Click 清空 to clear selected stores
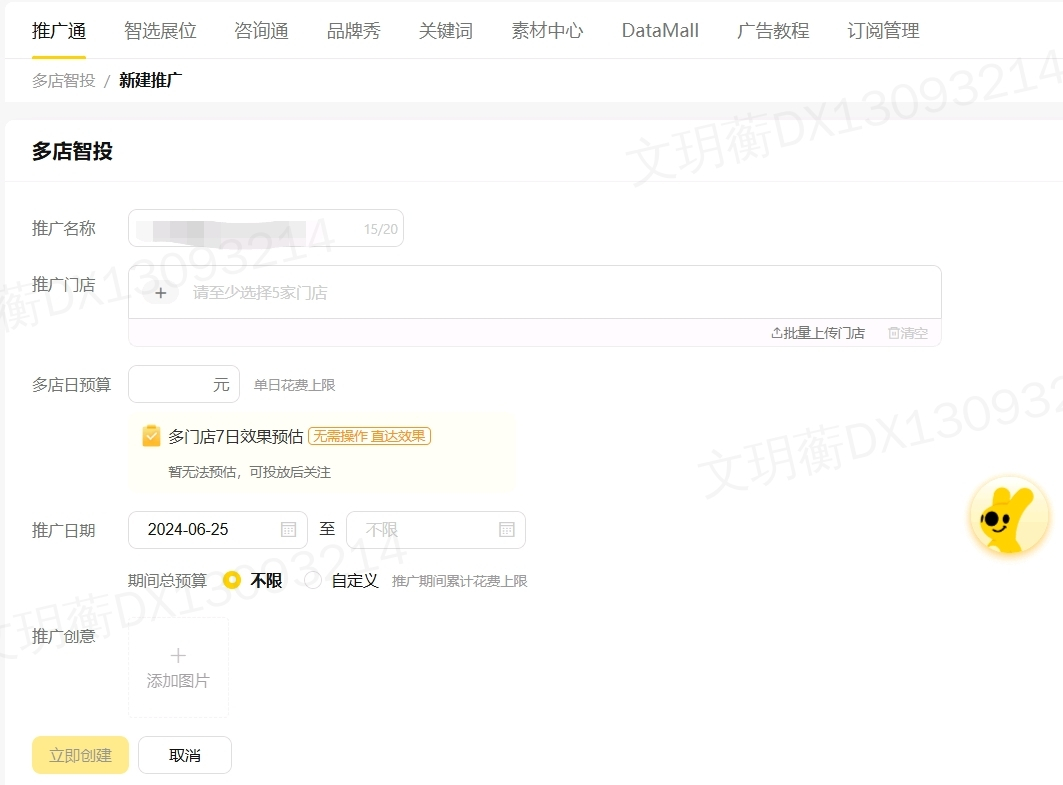Screen dimensions: 1063x785 pyautogui.click(x=908, y=333)
